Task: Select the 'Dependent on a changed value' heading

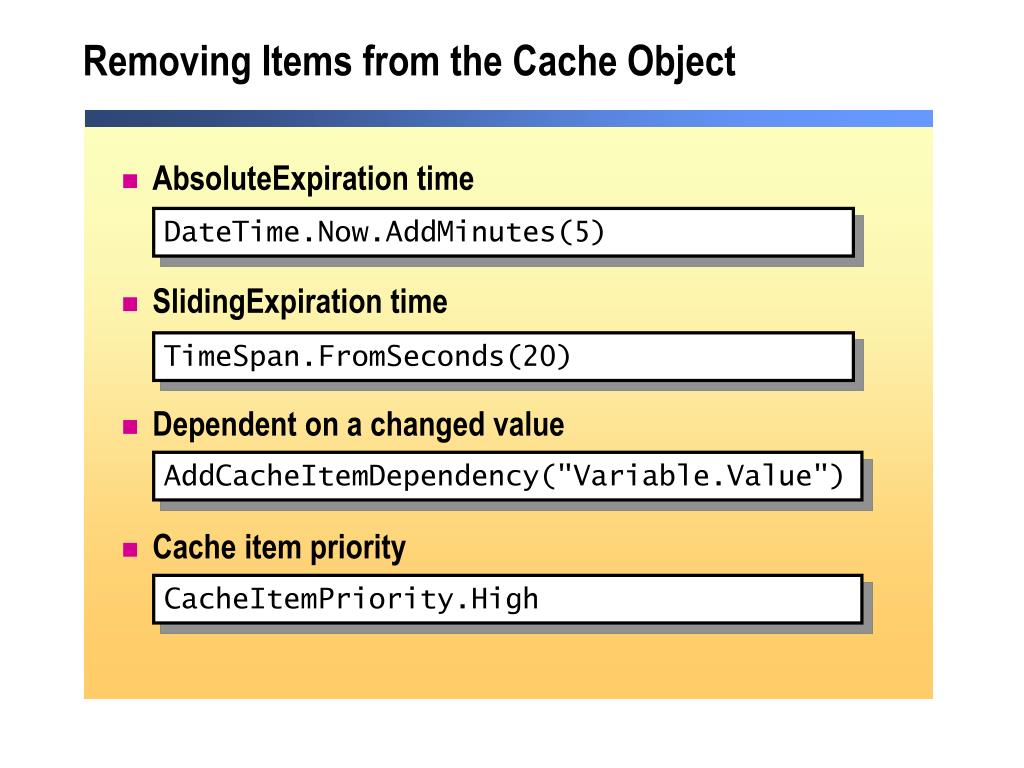Action: tap(358, 425)
